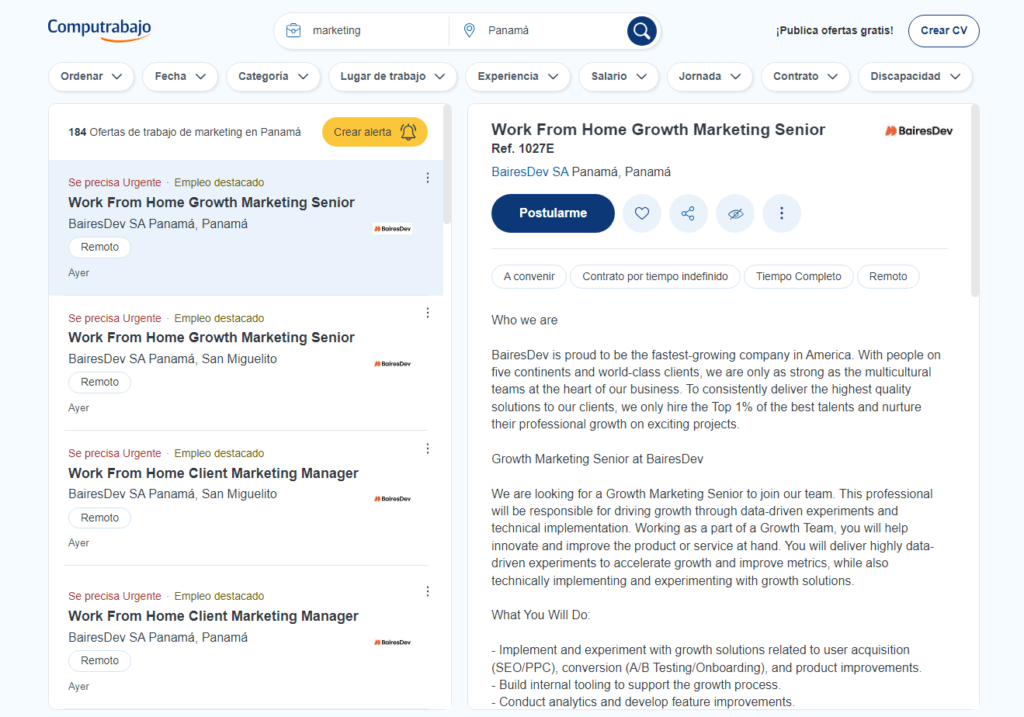This screenshot has height=717, width=1024.
Task: Click BairesDev logo on last listing card
Action: tap(392, 642)
